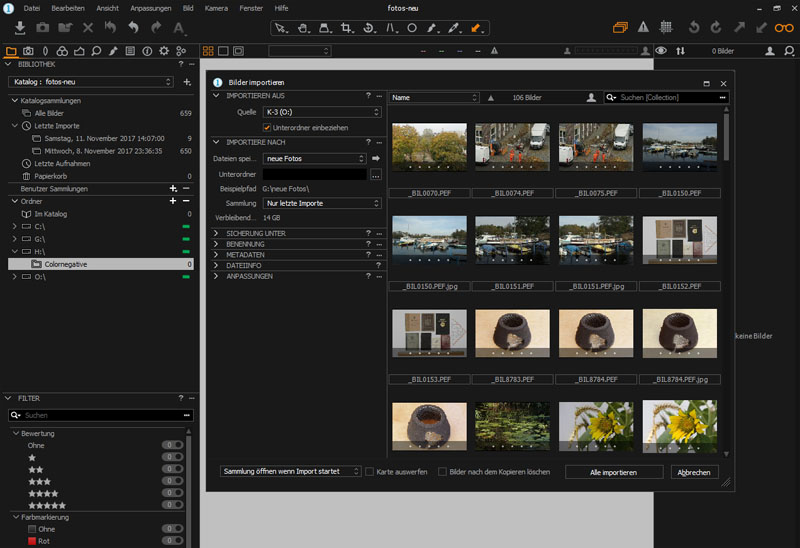Open the Anpassungen menu
Viewport: 800px width, 548px height.
pyautogui.click(x=151, y=8)
